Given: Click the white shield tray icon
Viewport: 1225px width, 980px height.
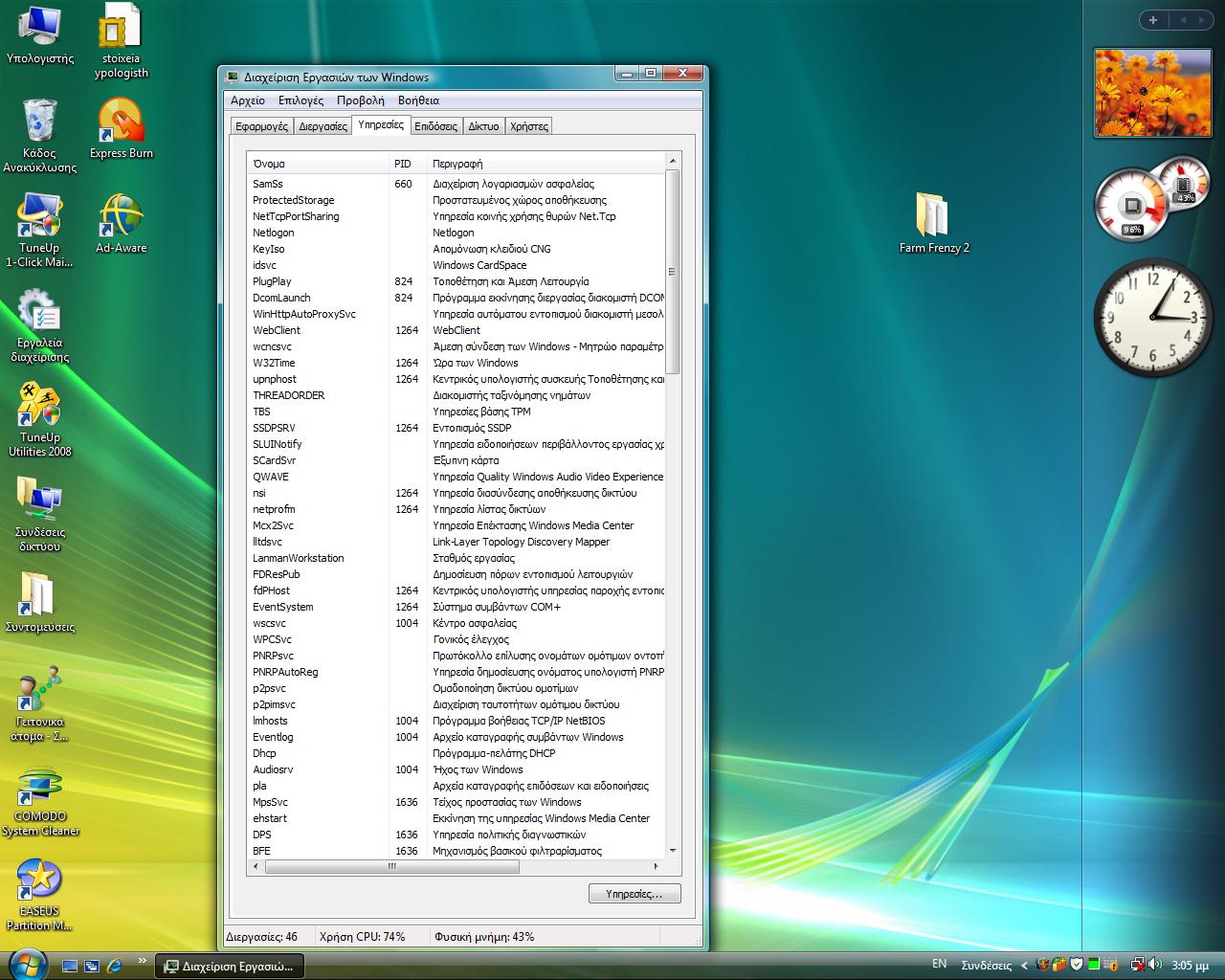Looking at the screenshot, I should coord(1076,965).
